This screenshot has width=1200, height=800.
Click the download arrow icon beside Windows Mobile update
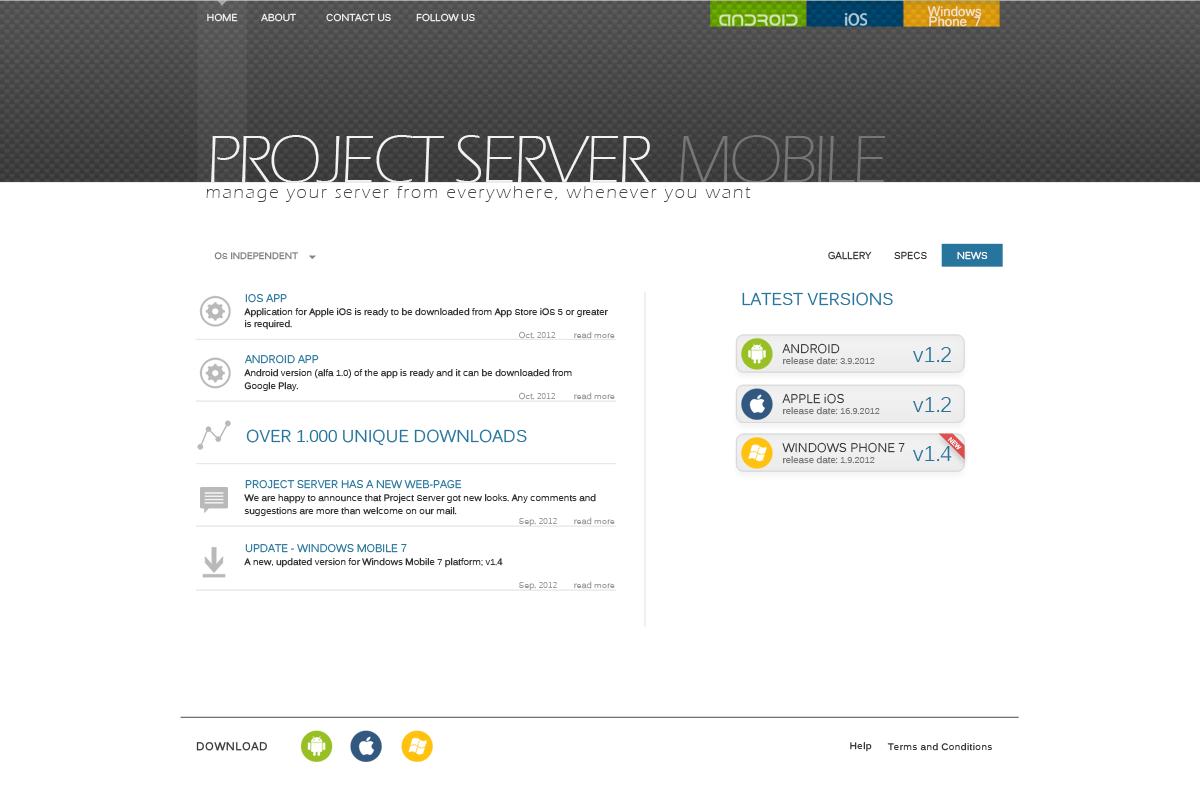(x=214, y=562)
